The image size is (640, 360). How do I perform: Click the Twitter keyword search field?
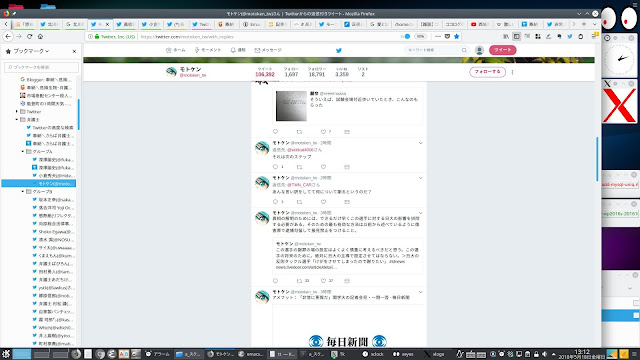pos(436,50)
